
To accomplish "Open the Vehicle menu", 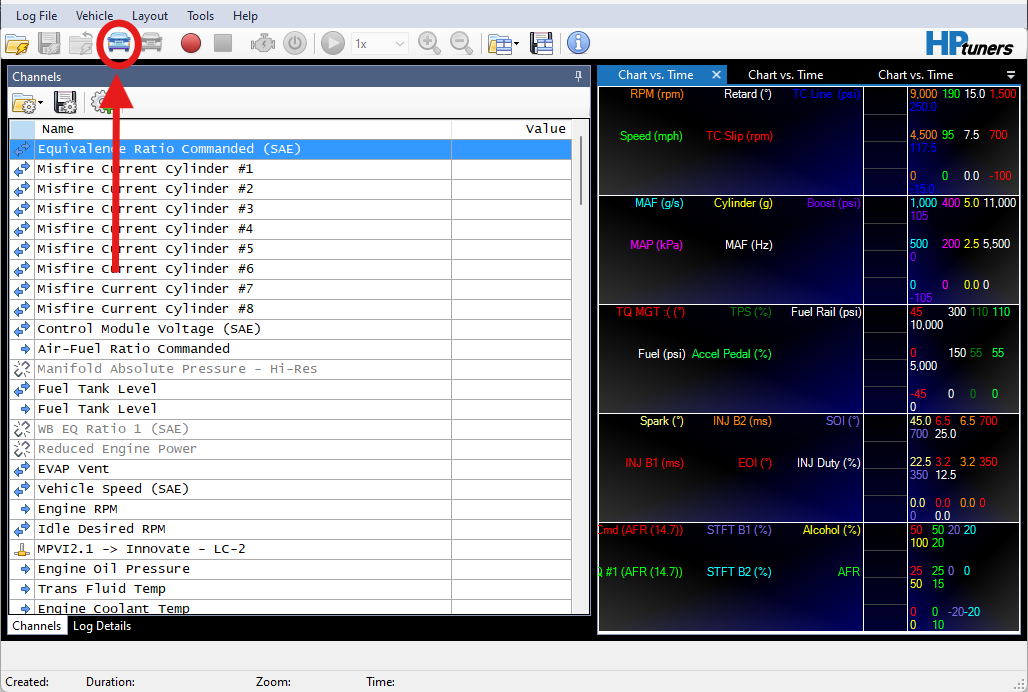I will [94, 16].
